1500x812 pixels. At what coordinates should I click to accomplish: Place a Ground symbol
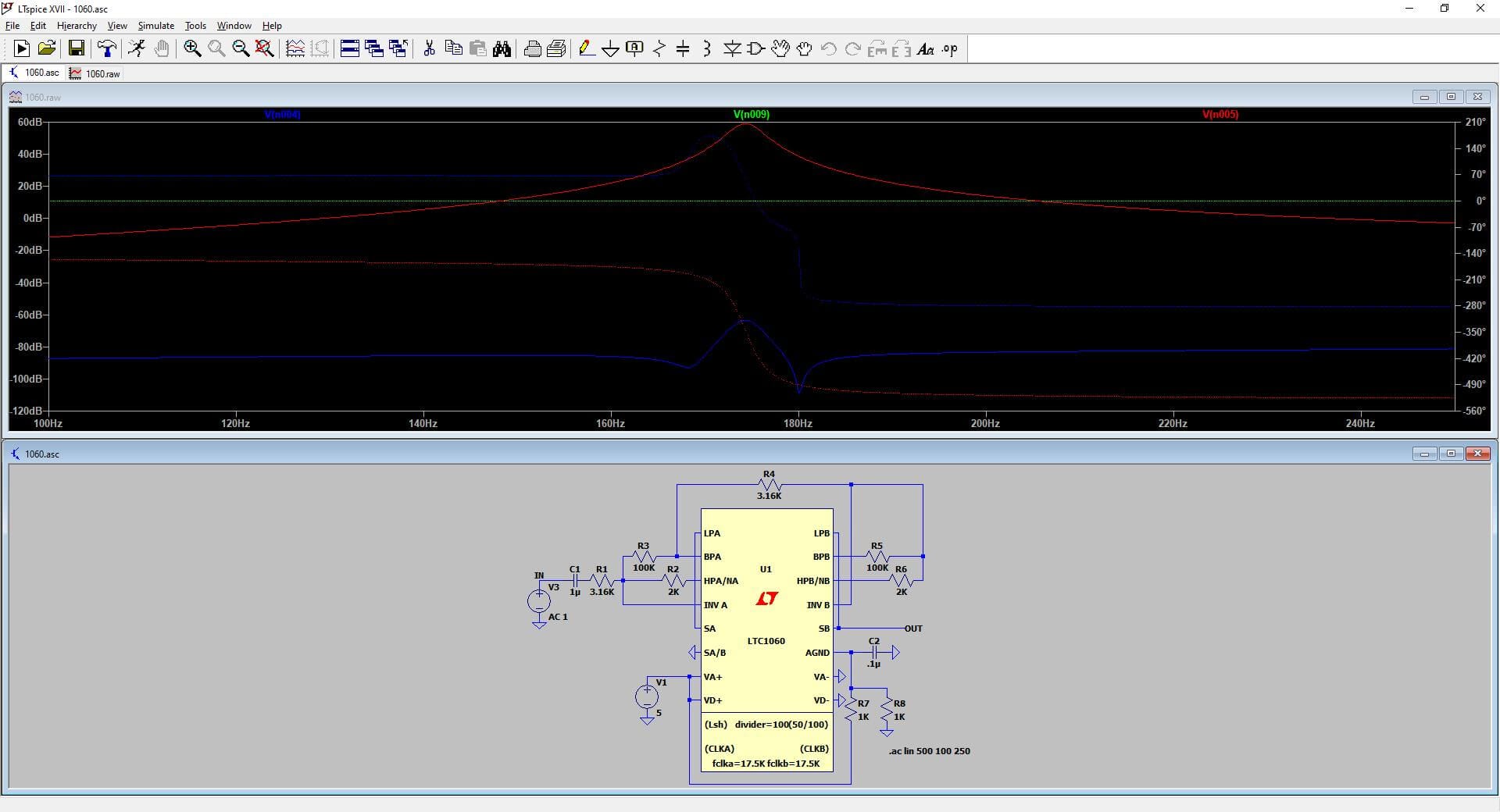pos(610,48)
